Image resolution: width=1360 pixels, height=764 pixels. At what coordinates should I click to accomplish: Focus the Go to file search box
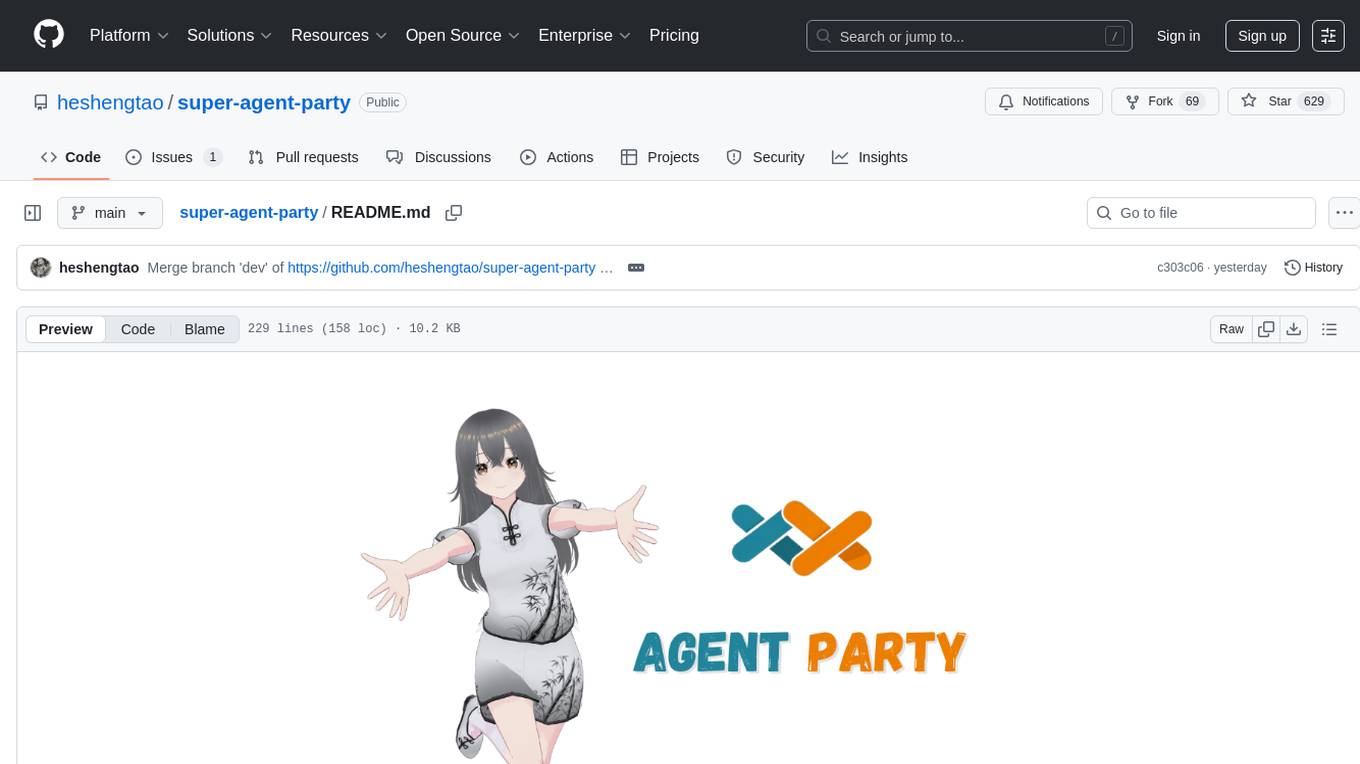click(x=1201, y=213)
